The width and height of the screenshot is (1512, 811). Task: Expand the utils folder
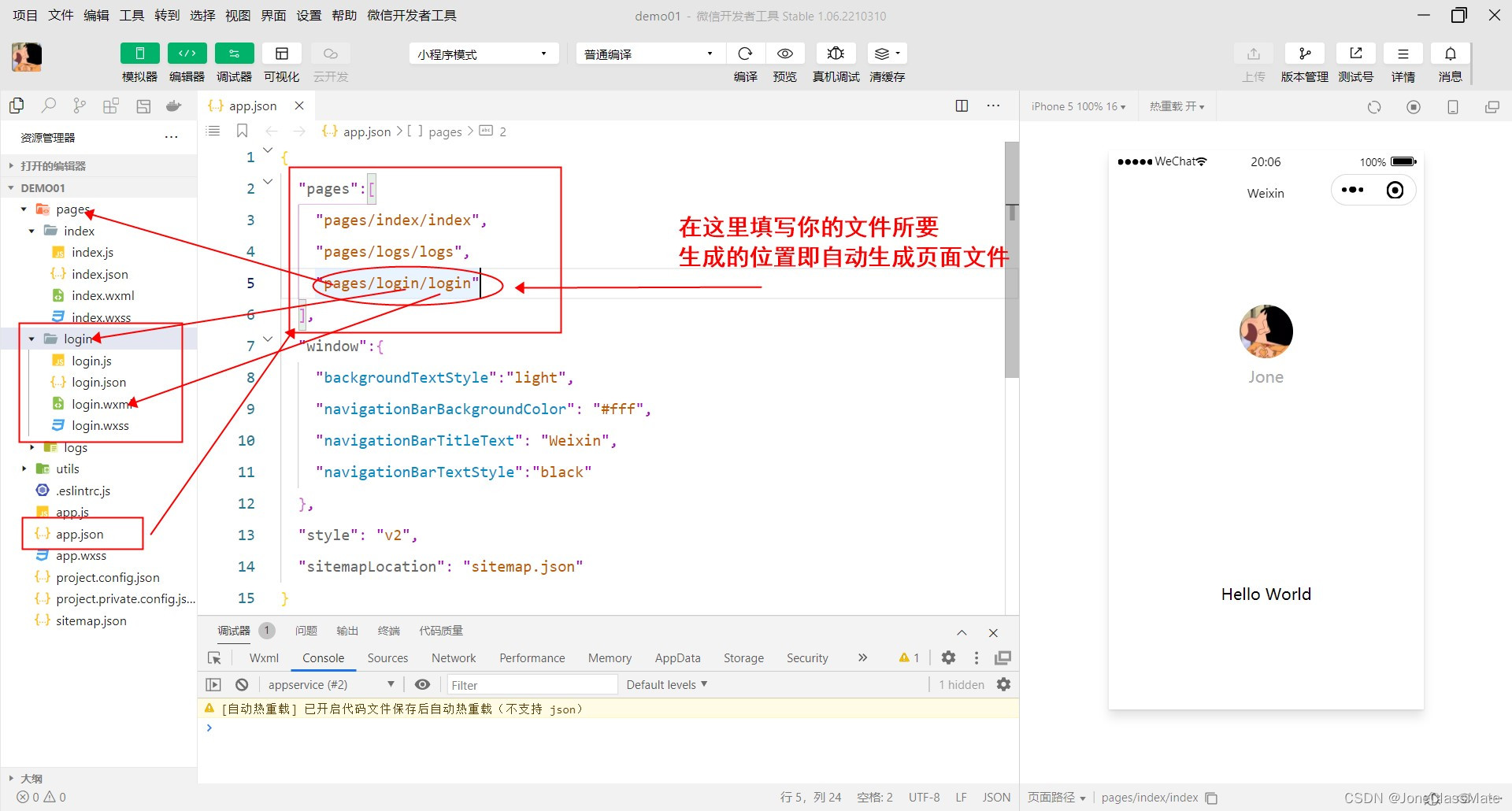(24, 468)
